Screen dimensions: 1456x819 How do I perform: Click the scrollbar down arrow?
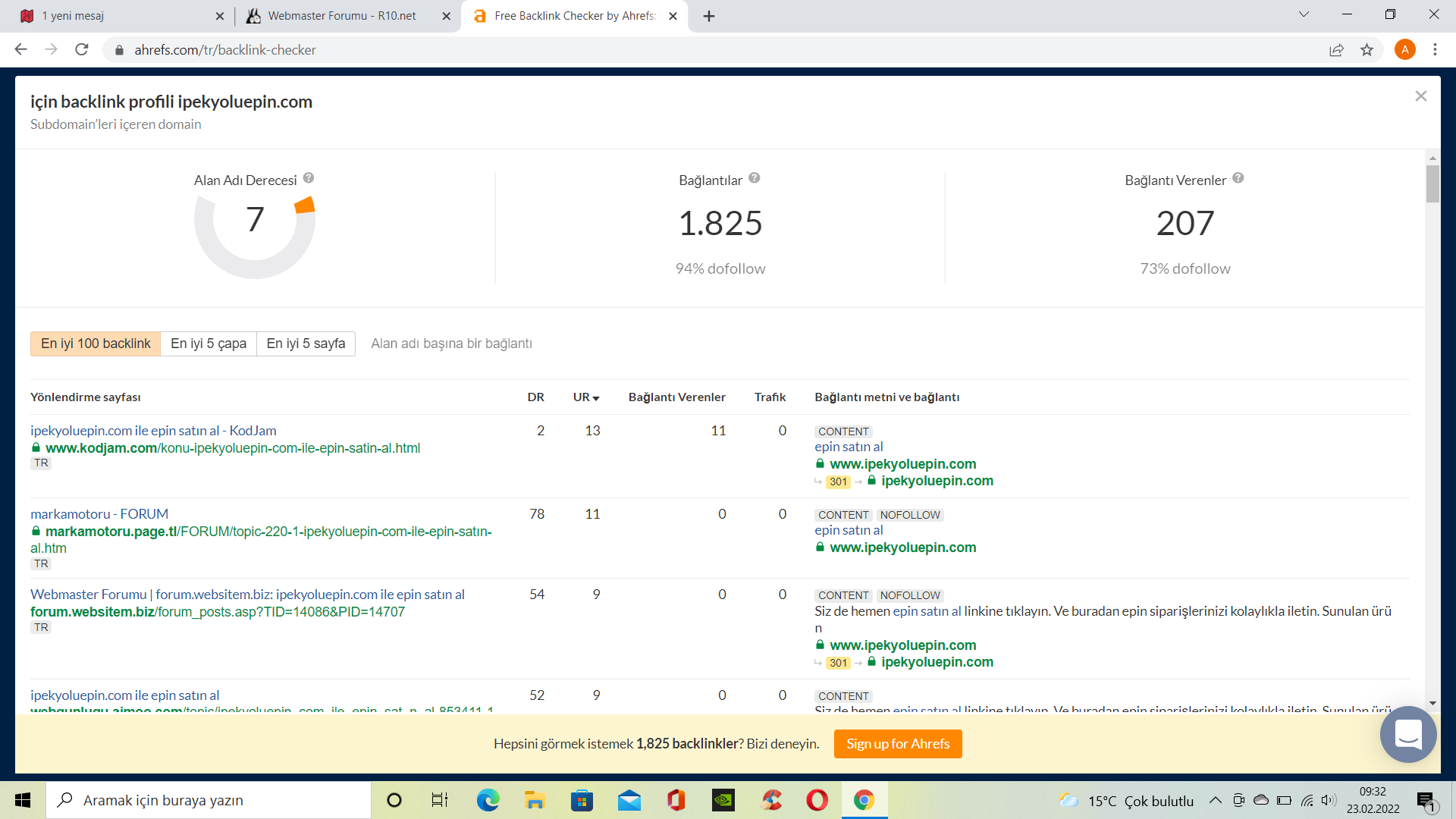(x=1432, y=703)
